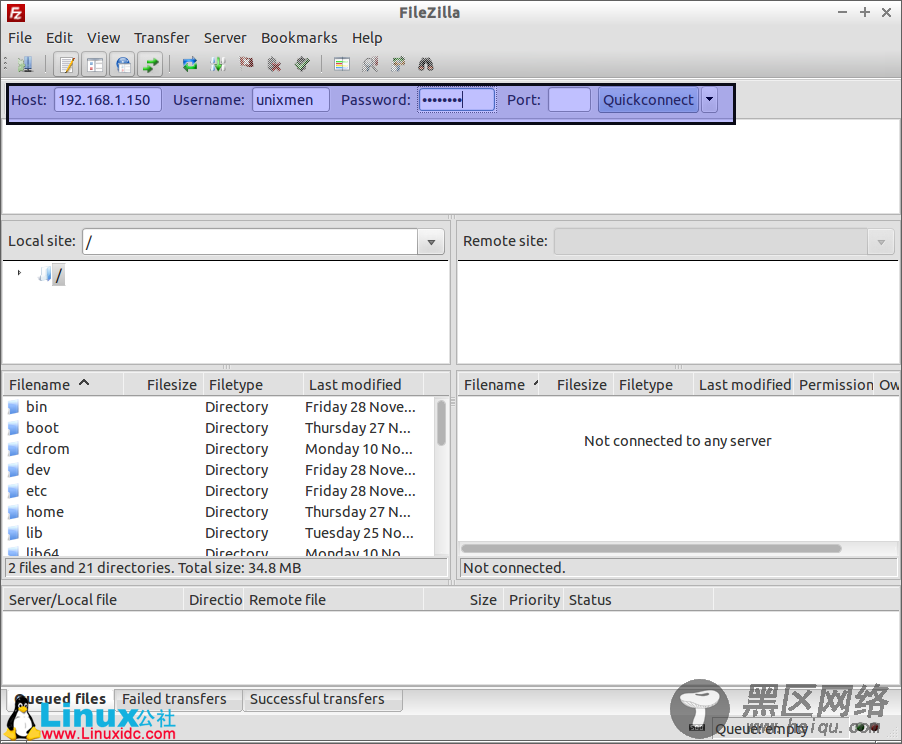The image size is (902, 744).
Task: Select the 'home' filename text
Action: pyautogui.click(x=45, y=512)
